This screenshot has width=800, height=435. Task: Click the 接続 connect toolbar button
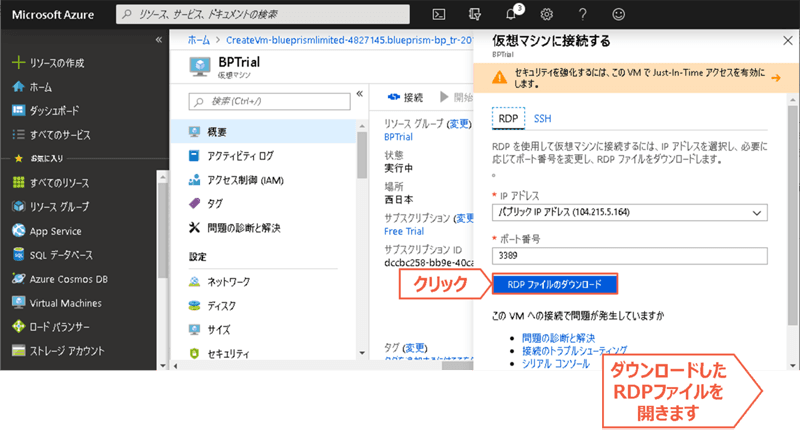(406, 97)
